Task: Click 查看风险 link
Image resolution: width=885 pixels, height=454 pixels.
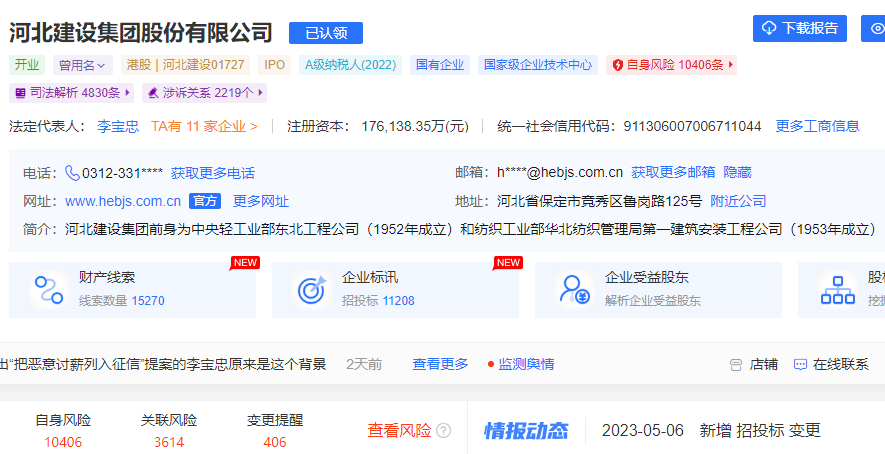Action: pos(400,431)
